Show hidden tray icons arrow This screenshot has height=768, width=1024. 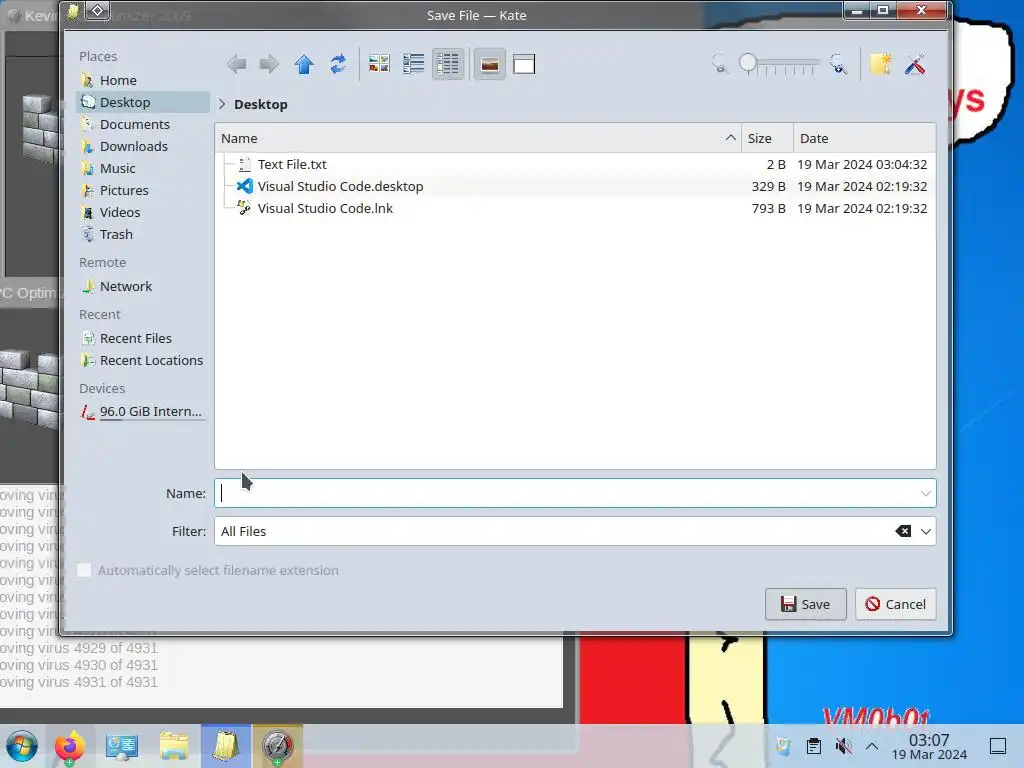872,746
